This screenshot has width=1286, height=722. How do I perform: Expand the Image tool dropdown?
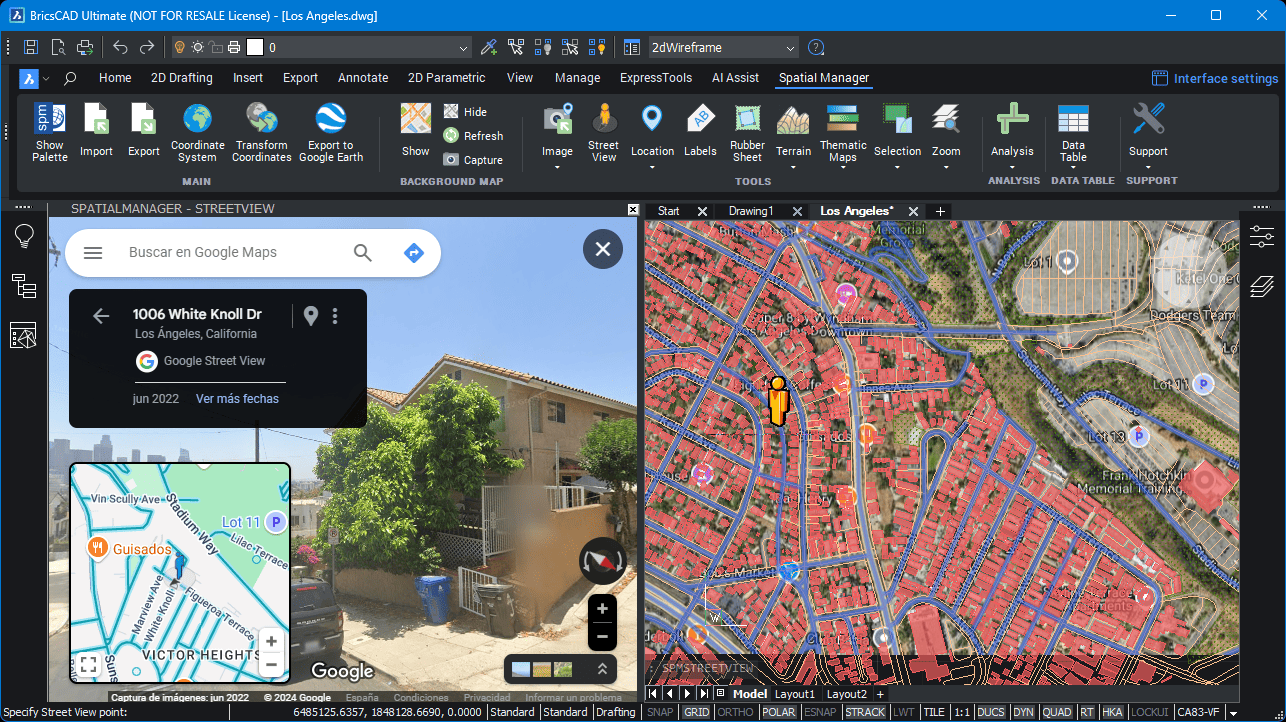(x=558, y=167)
